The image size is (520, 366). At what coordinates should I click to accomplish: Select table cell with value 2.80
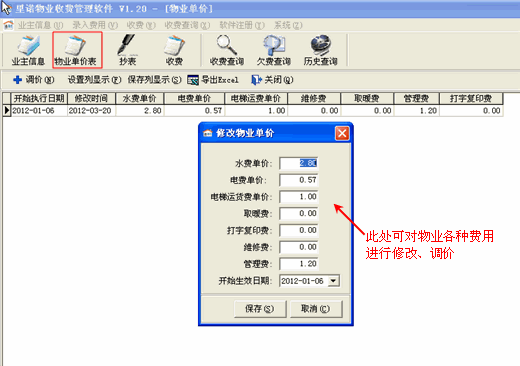(140, 111)
